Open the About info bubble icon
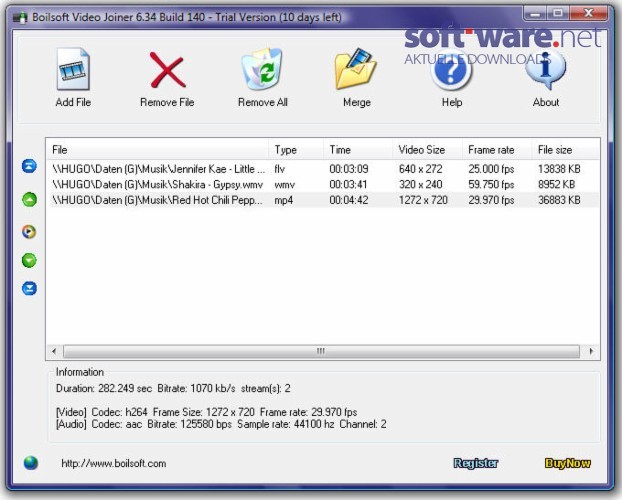 click(546, 70)
